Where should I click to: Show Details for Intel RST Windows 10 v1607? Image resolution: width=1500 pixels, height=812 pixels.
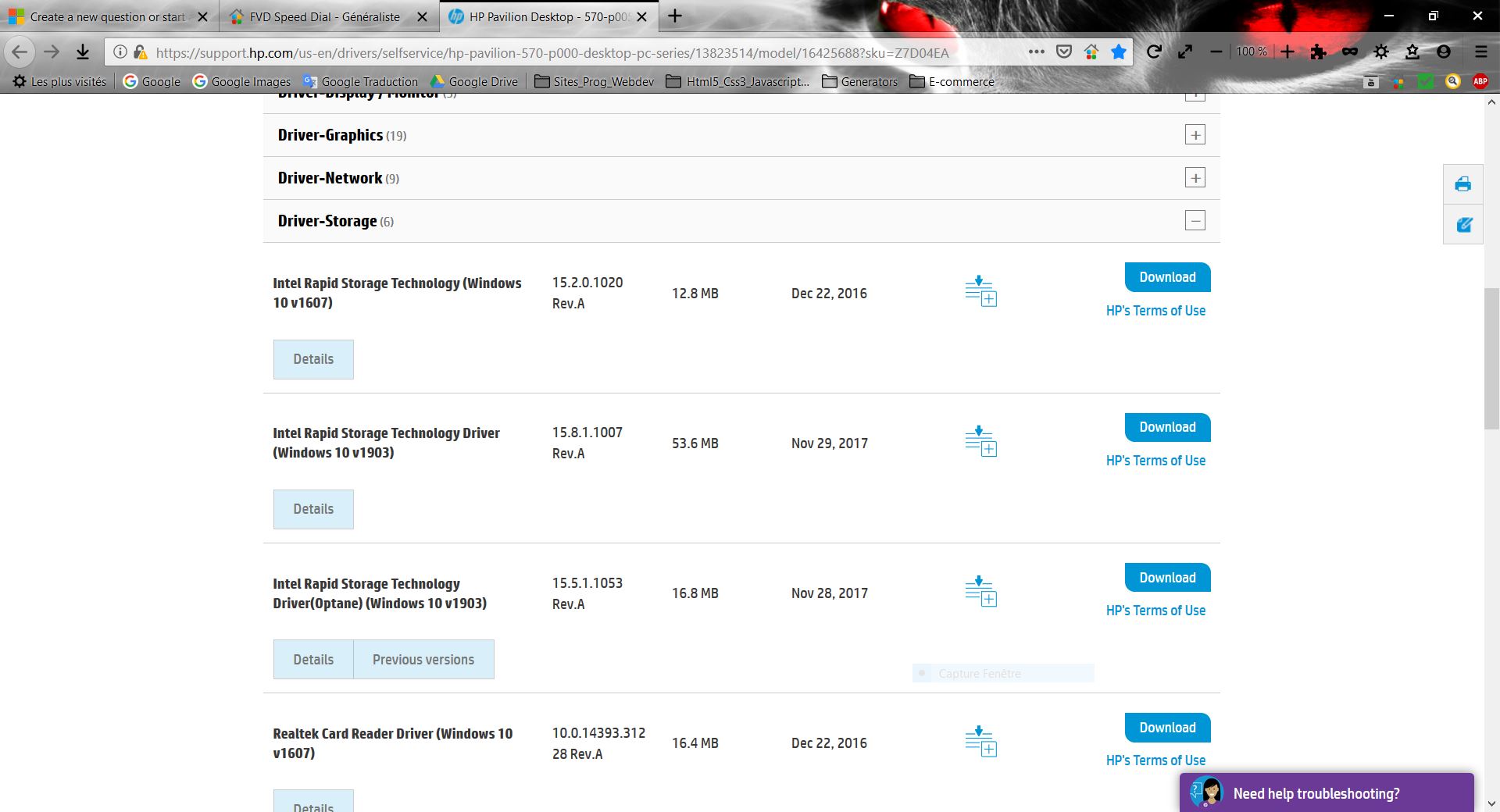[313, 359]
